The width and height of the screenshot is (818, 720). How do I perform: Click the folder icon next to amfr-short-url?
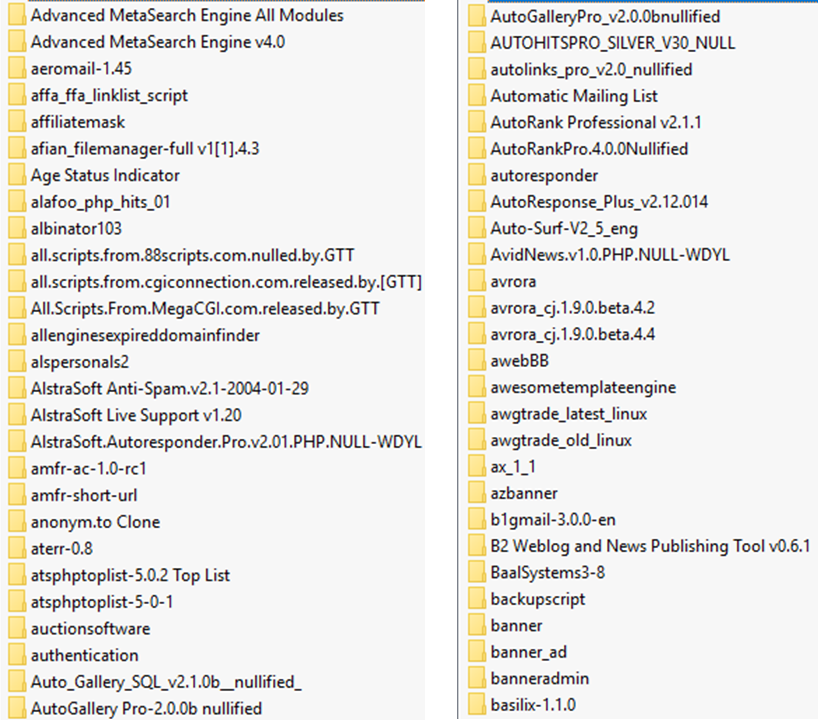tap(17, 495)
